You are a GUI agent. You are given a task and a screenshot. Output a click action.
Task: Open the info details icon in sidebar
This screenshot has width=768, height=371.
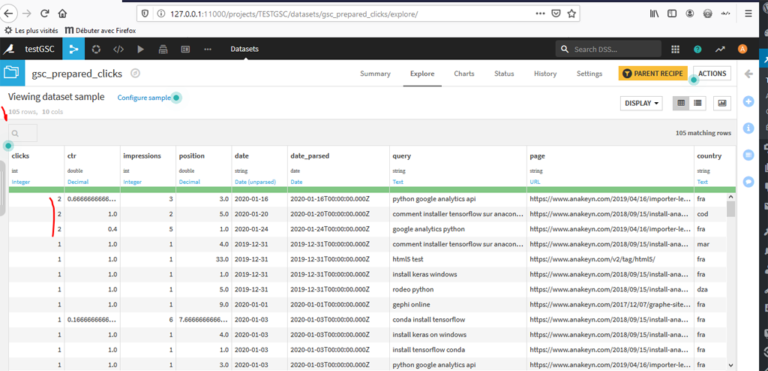[748, 128]
